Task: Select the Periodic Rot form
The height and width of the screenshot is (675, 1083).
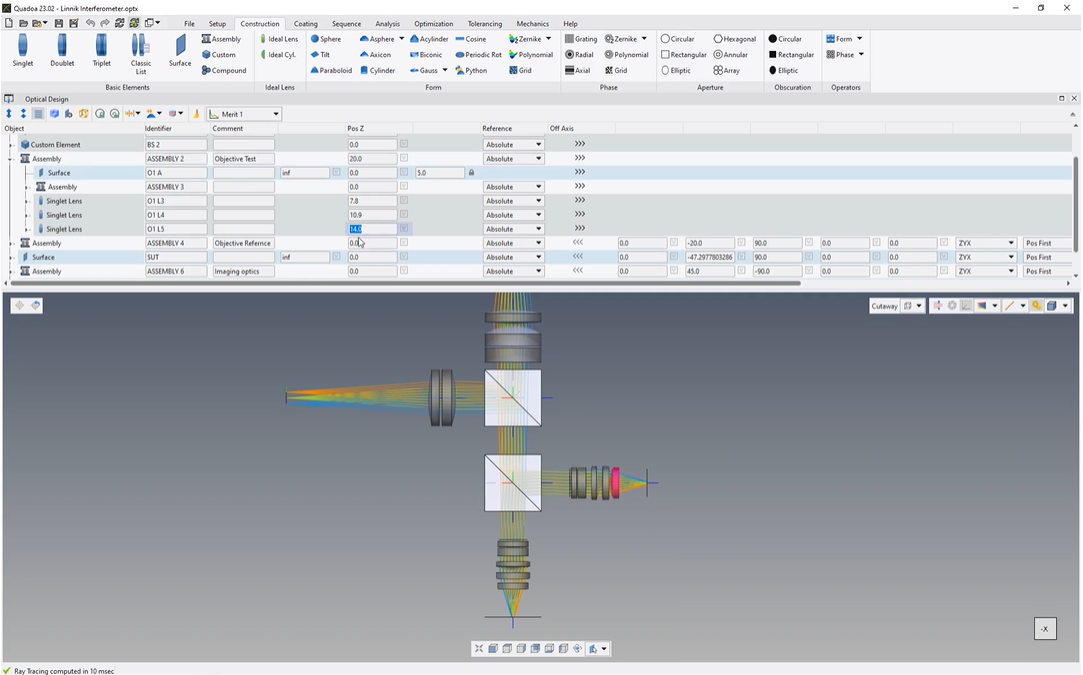Action: (x=479, y=55)
